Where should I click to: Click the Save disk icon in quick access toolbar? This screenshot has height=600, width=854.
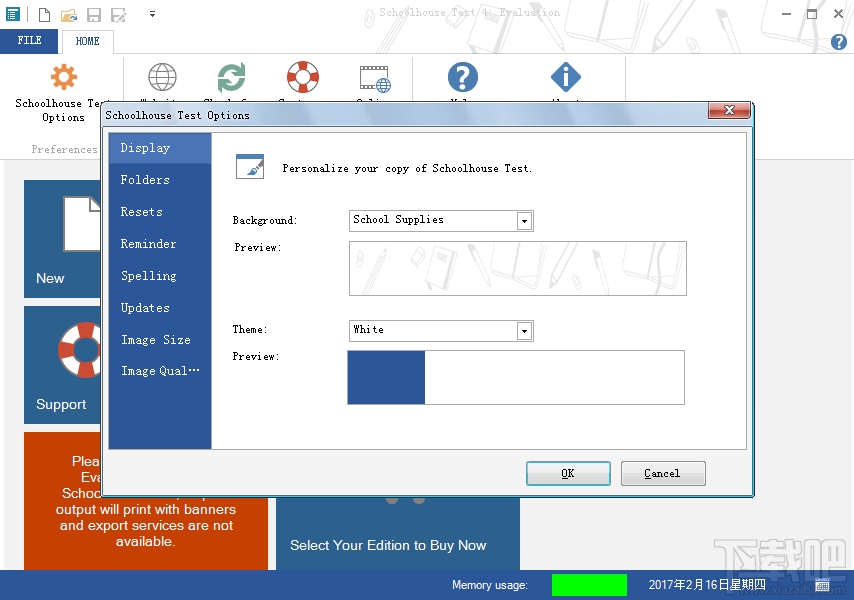[94, 15]
